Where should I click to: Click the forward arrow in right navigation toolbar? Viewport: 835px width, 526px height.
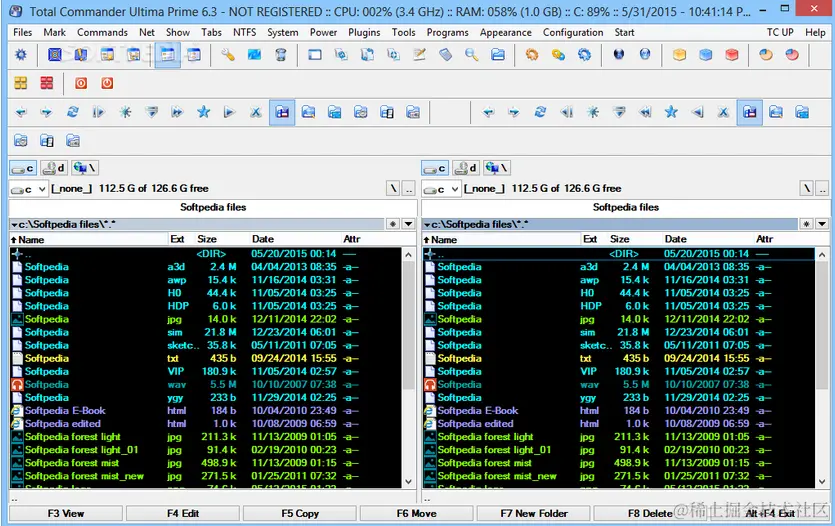(514, 112)
